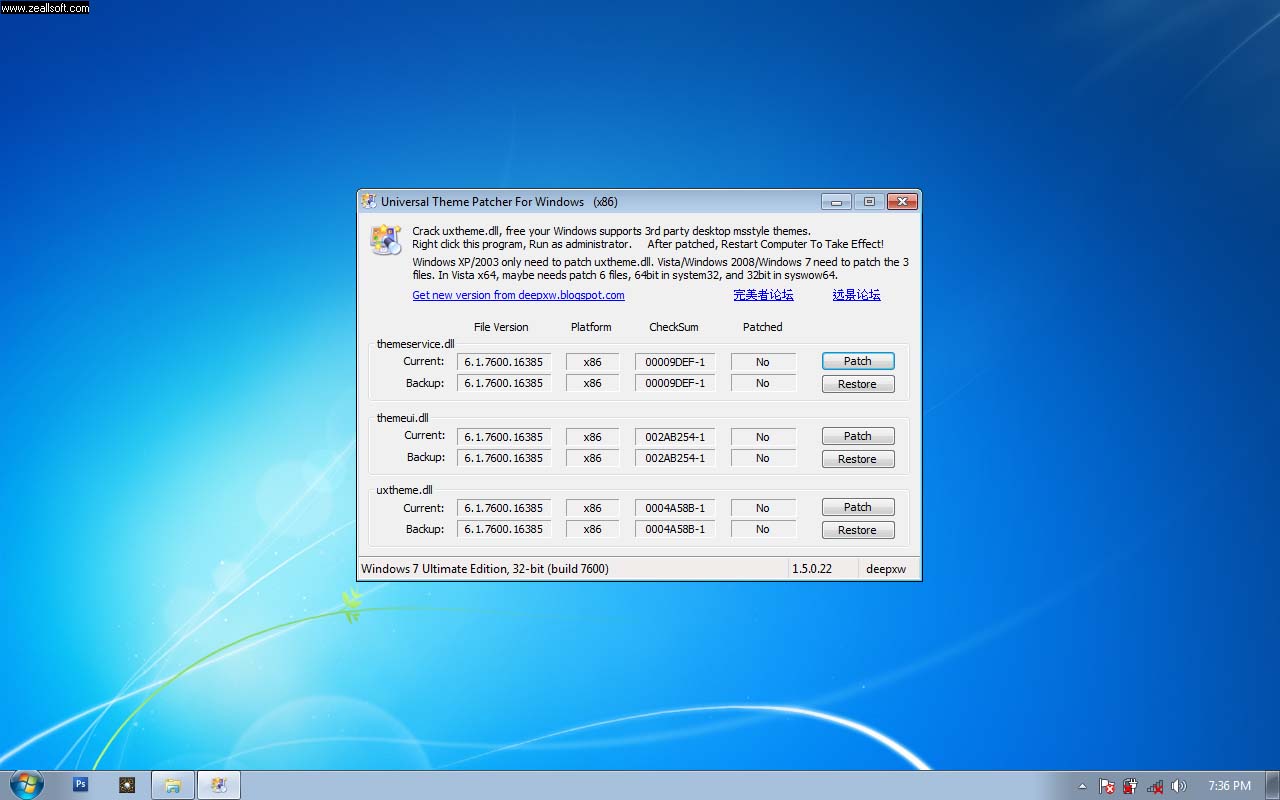Visit the 完美者论坛 forum link
The image size is (1280, 800).
[x=763, y=295]
